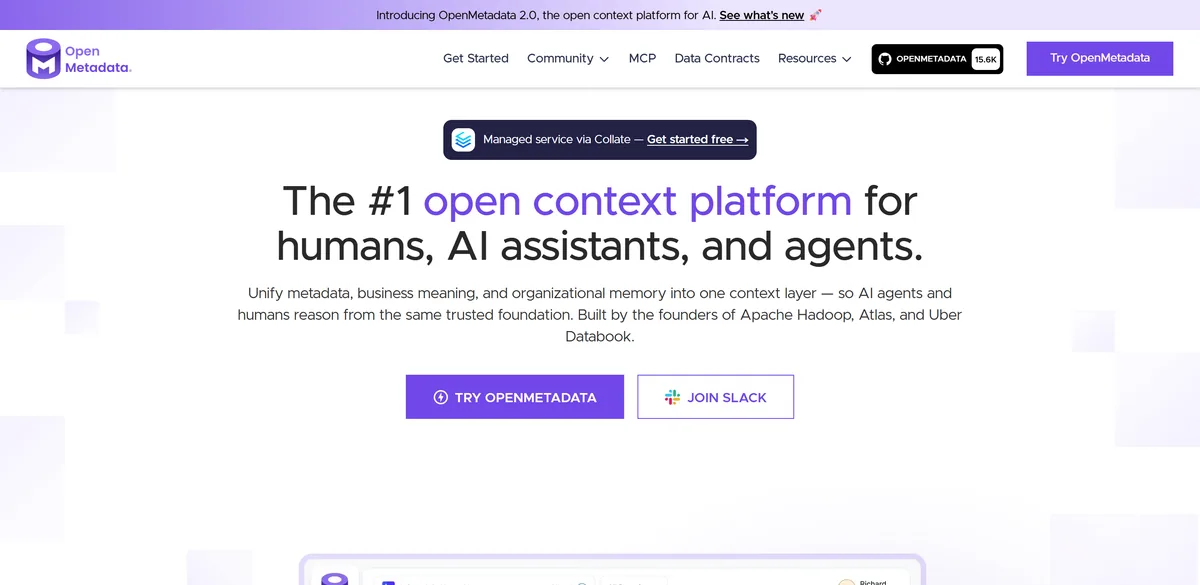Click the TRY OPENMETADATA hero button
1200x585 pixels.
coord(515,397)
